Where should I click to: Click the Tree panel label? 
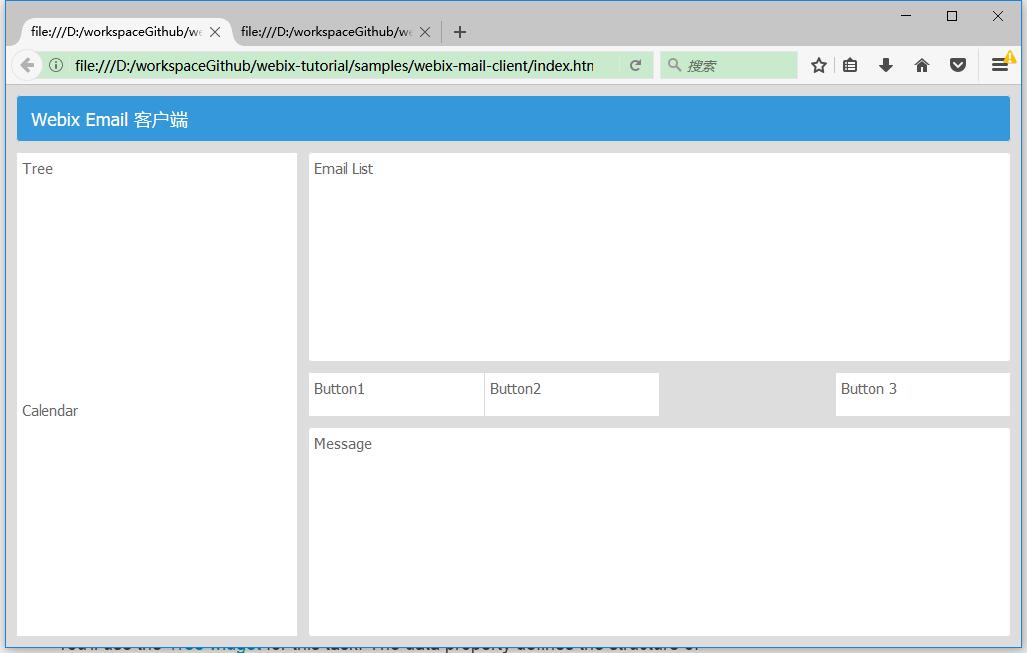(x=37, y=169)
